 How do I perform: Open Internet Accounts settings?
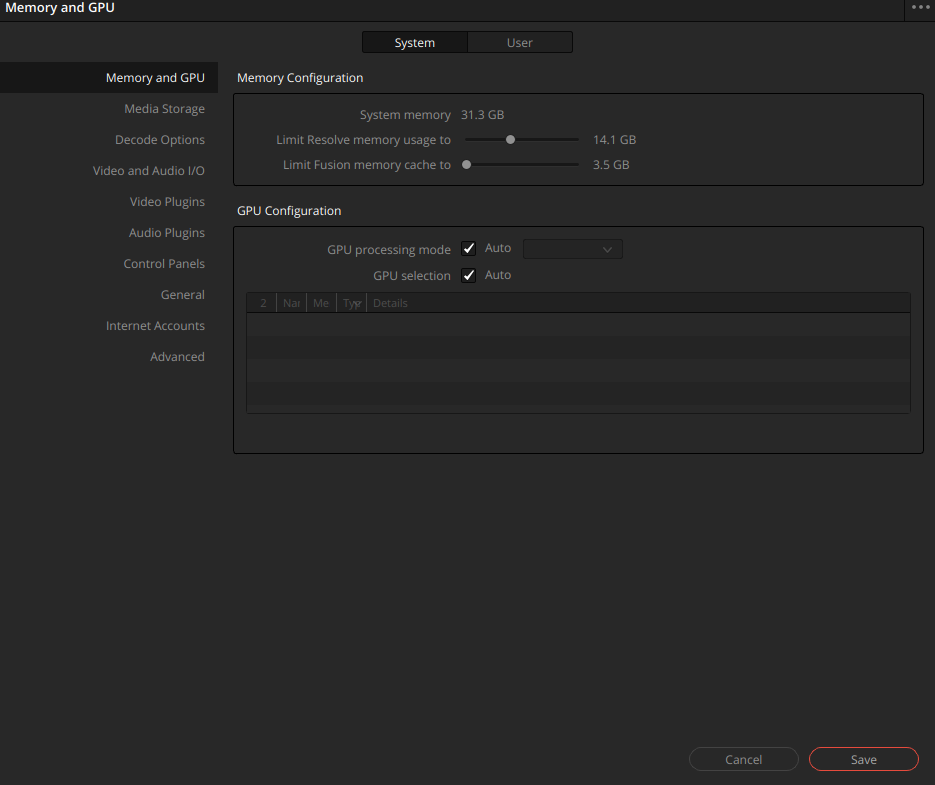(x=155, y=326)
